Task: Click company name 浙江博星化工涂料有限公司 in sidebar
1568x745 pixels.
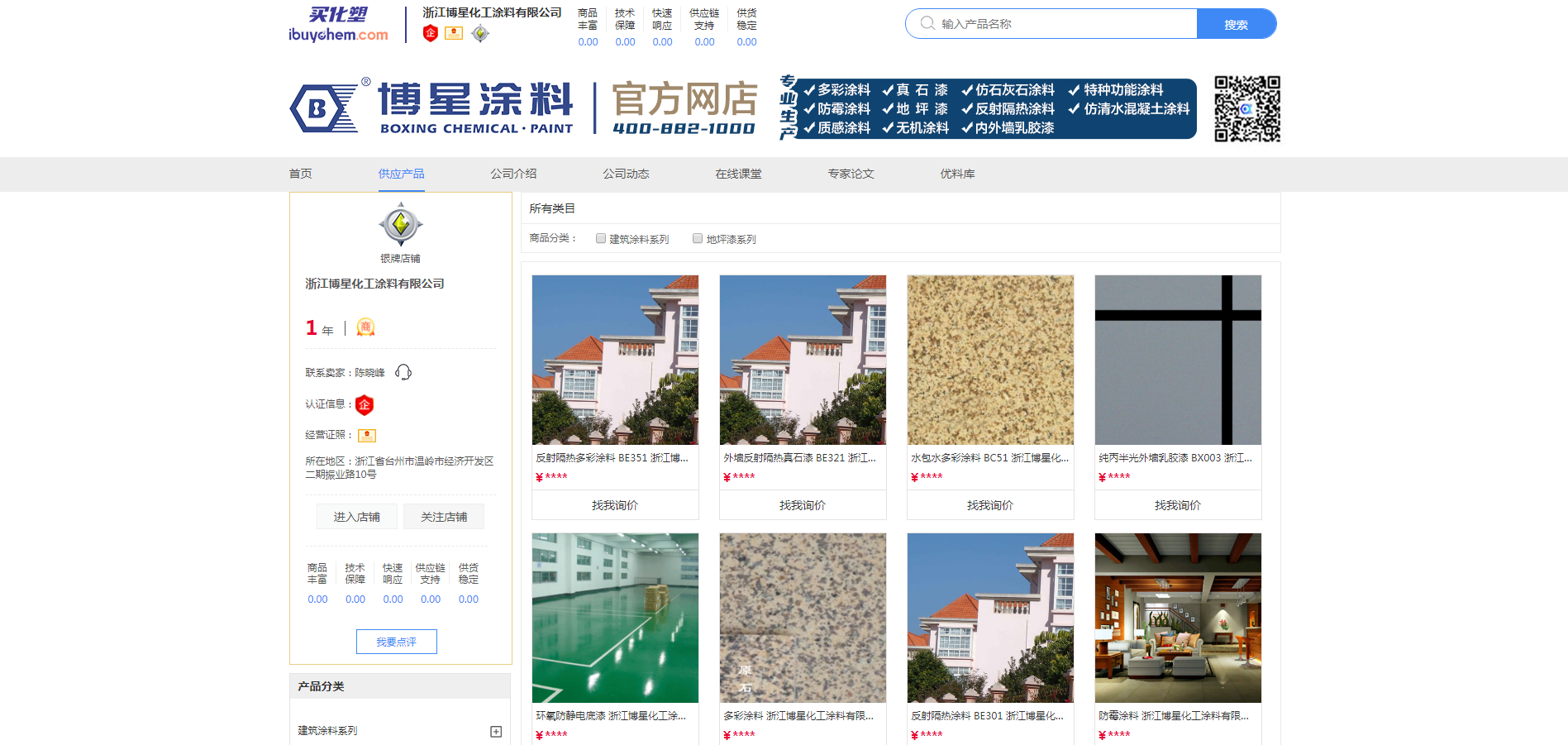Action: 374,284
